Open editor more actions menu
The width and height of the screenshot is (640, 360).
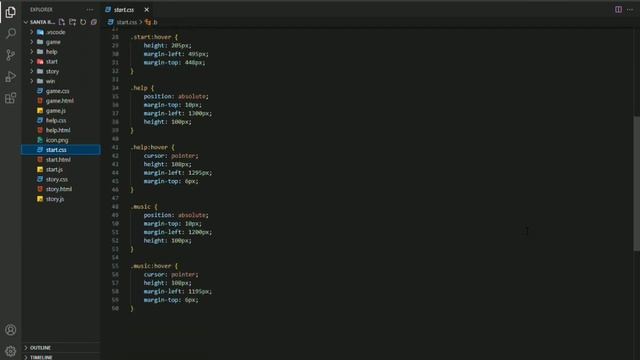(630, 9)
